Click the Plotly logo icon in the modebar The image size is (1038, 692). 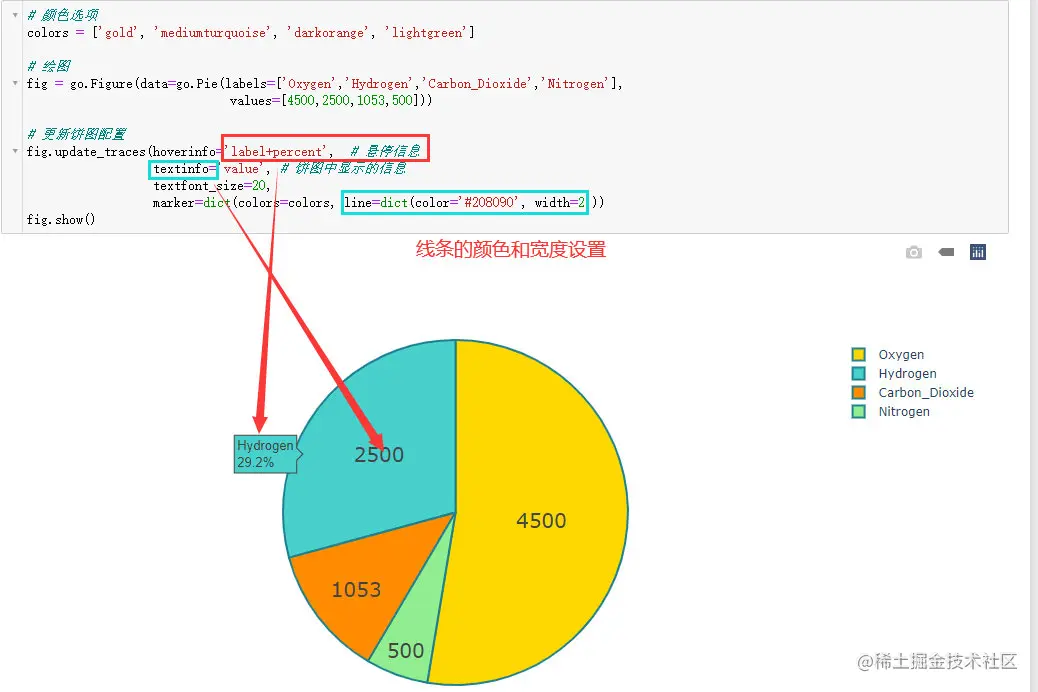pos(978,252)
